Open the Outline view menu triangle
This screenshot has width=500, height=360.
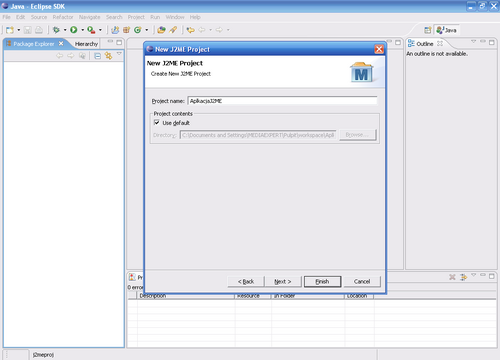pyautogui.click(x=473, y=41)
